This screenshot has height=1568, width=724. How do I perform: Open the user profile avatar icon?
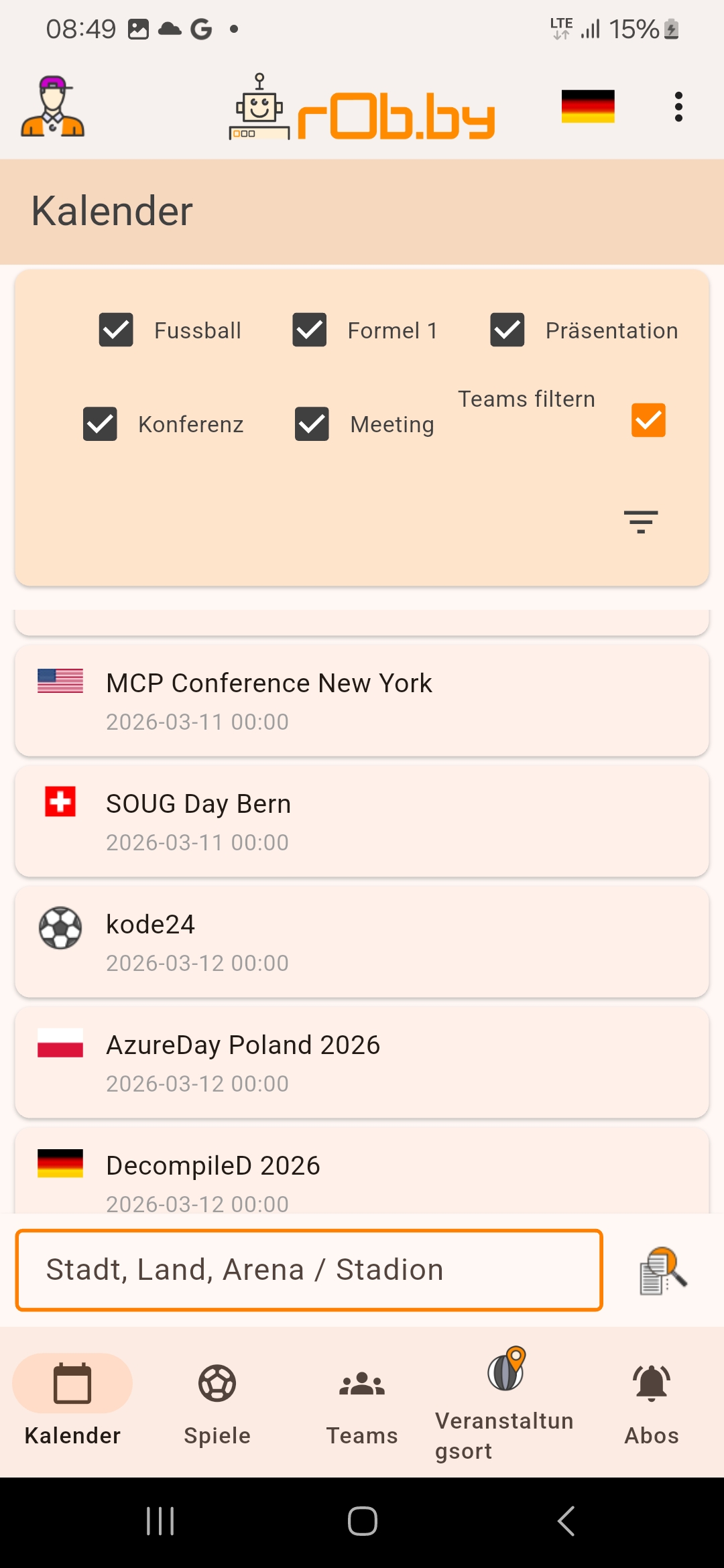click(x=52, y=107)
